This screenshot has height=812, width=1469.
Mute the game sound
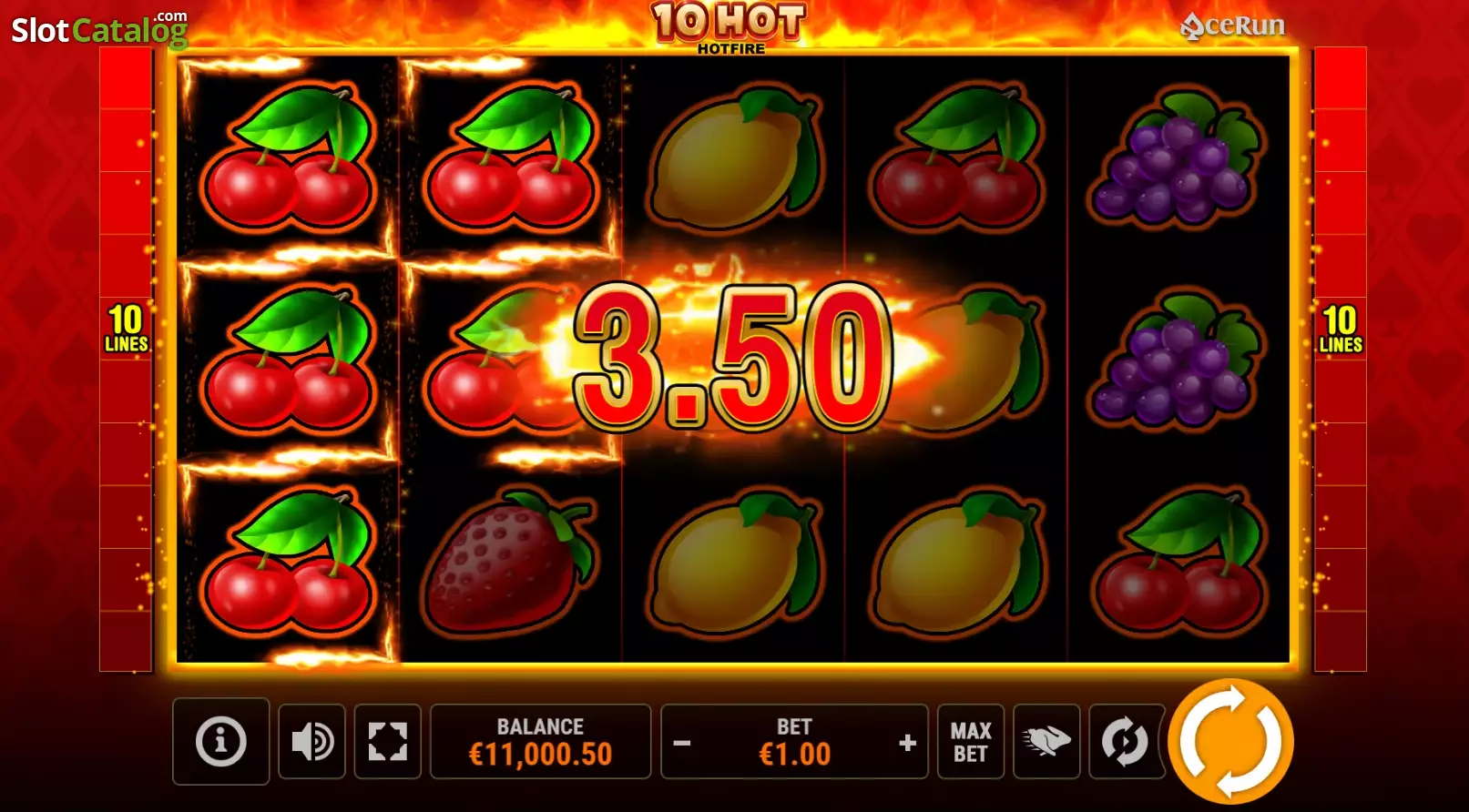pos(311,741)
